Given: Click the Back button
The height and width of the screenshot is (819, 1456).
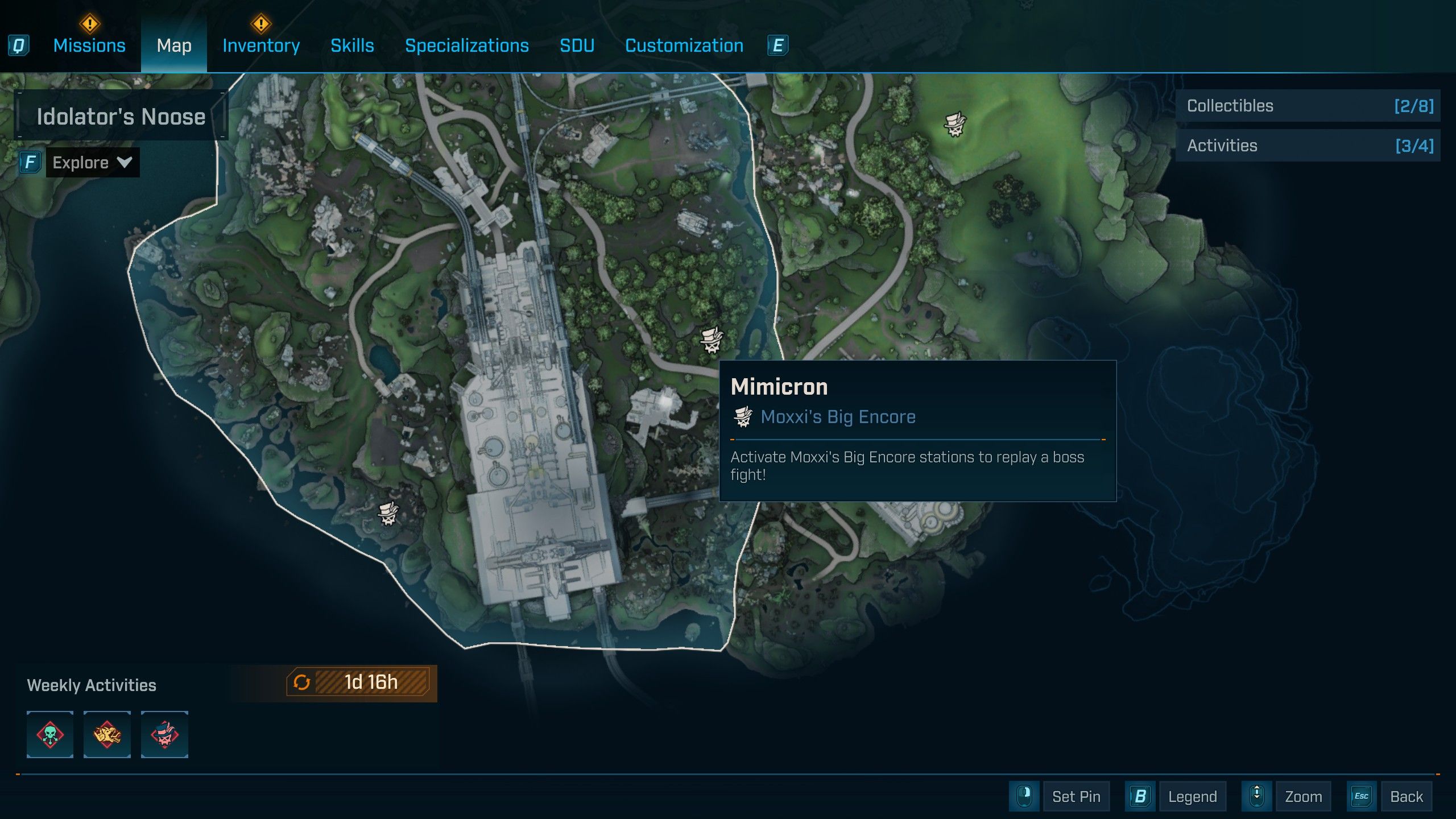Looking at the screenshot, I should 1406,796.
